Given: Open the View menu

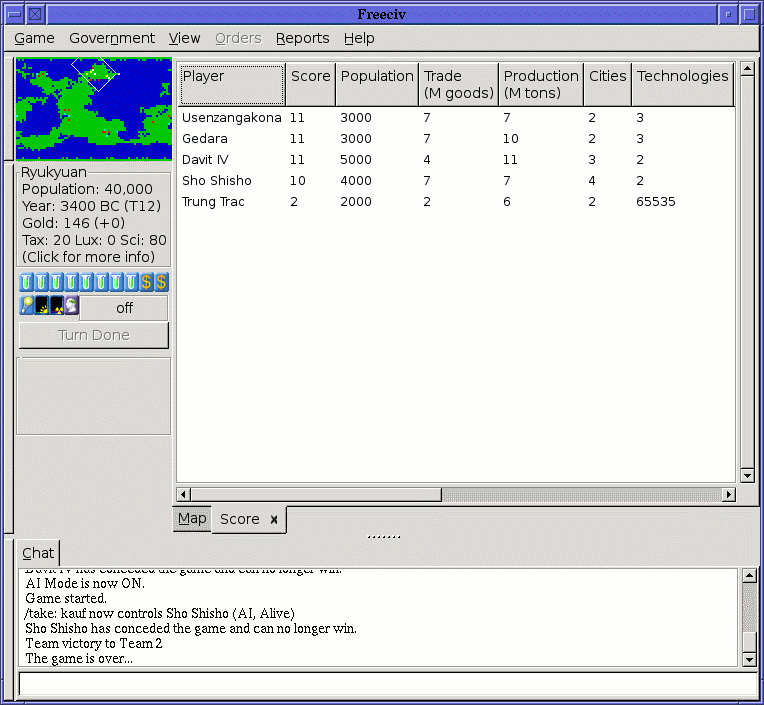Looking at the screenshot, I should click(x=185, y=38).
